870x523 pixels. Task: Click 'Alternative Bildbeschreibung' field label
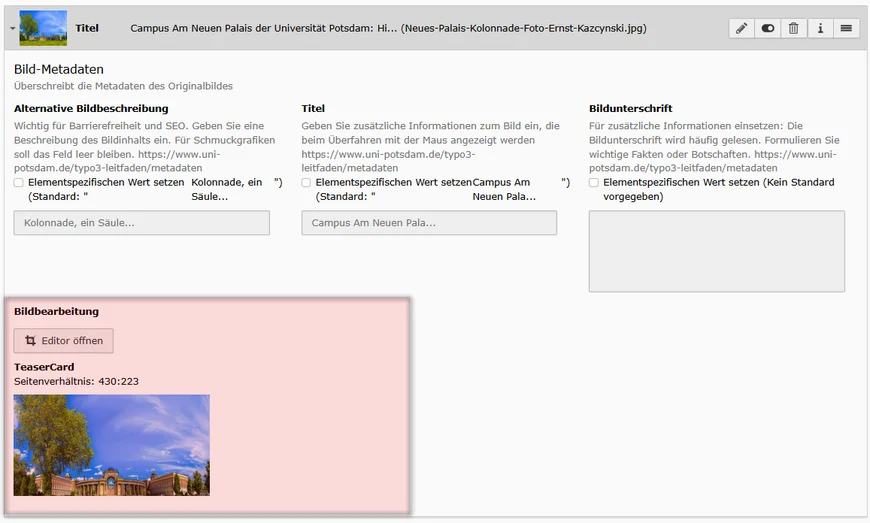(91, 108)
